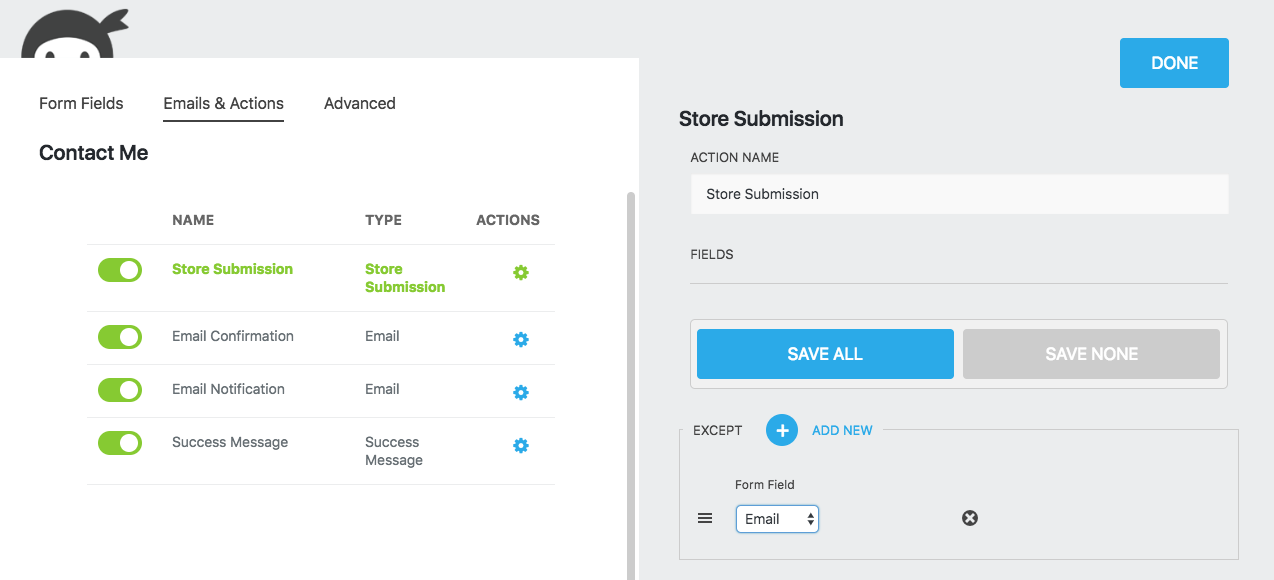Screen dimensions: 1274x580
Task: Open the Advanced tab
Action: (x=359, y=103)
